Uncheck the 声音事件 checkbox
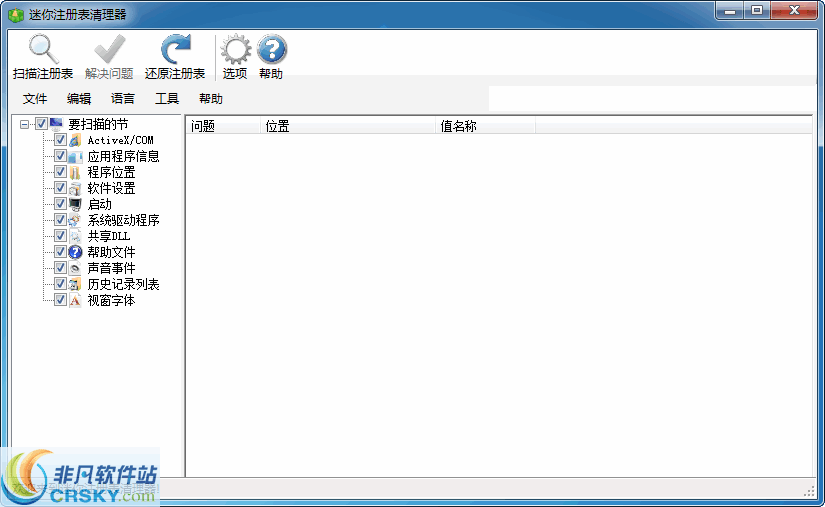The image size is (825, 507). pyautogui.click(x=61, y=268)
